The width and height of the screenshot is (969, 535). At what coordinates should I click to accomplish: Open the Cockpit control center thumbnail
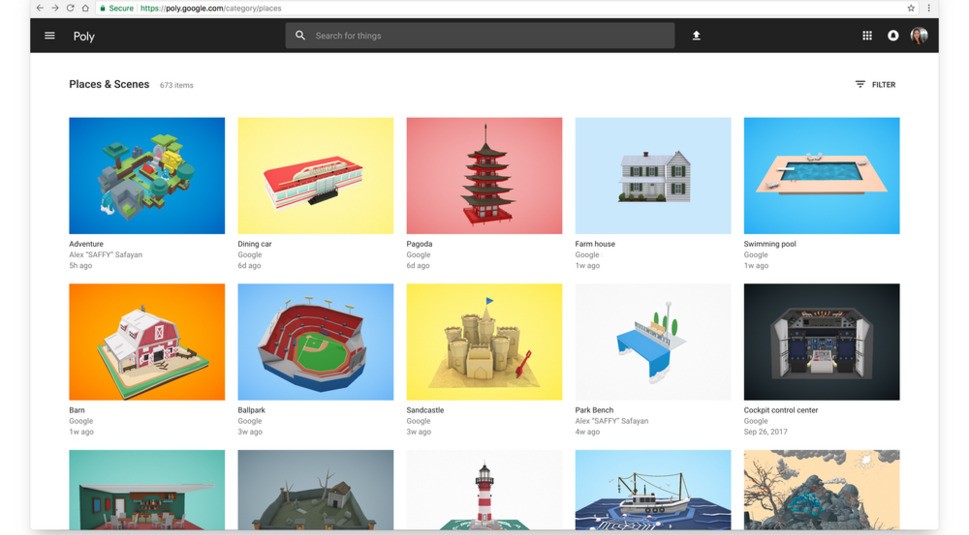click(x=821, y=342)
